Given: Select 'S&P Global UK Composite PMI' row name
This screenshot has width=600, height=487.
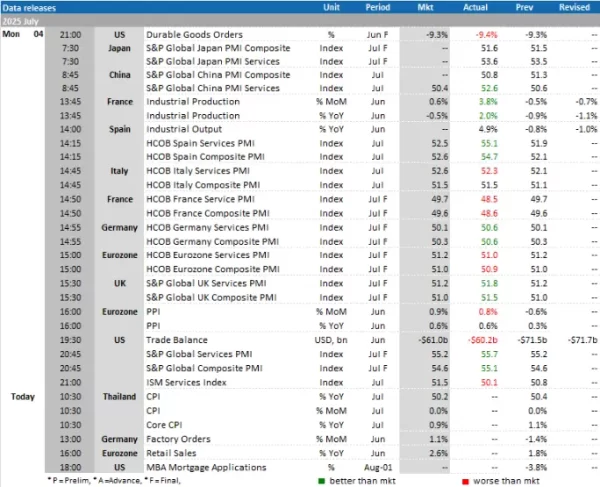Looking at the screenshot, I should pos(211,298).
